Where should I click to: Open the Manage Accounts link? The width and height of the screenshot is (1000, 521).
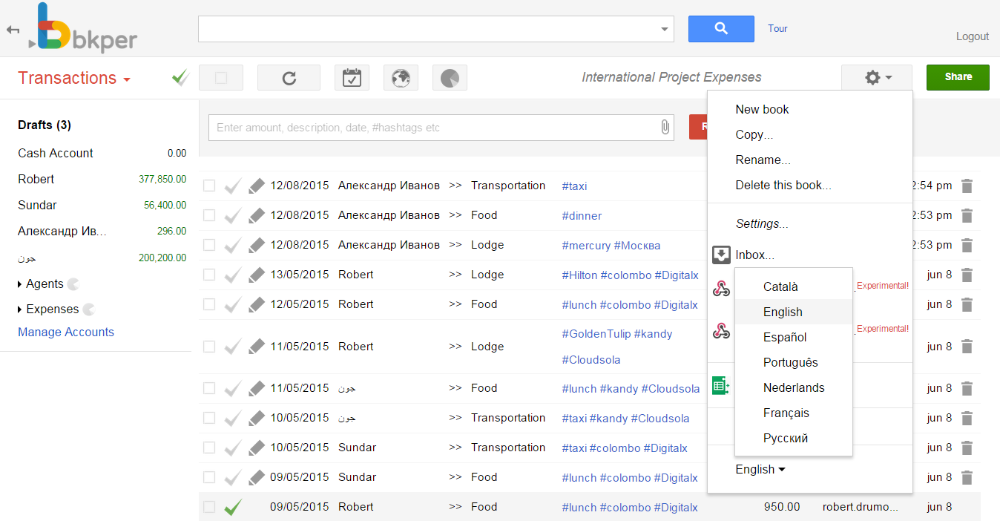66,332
